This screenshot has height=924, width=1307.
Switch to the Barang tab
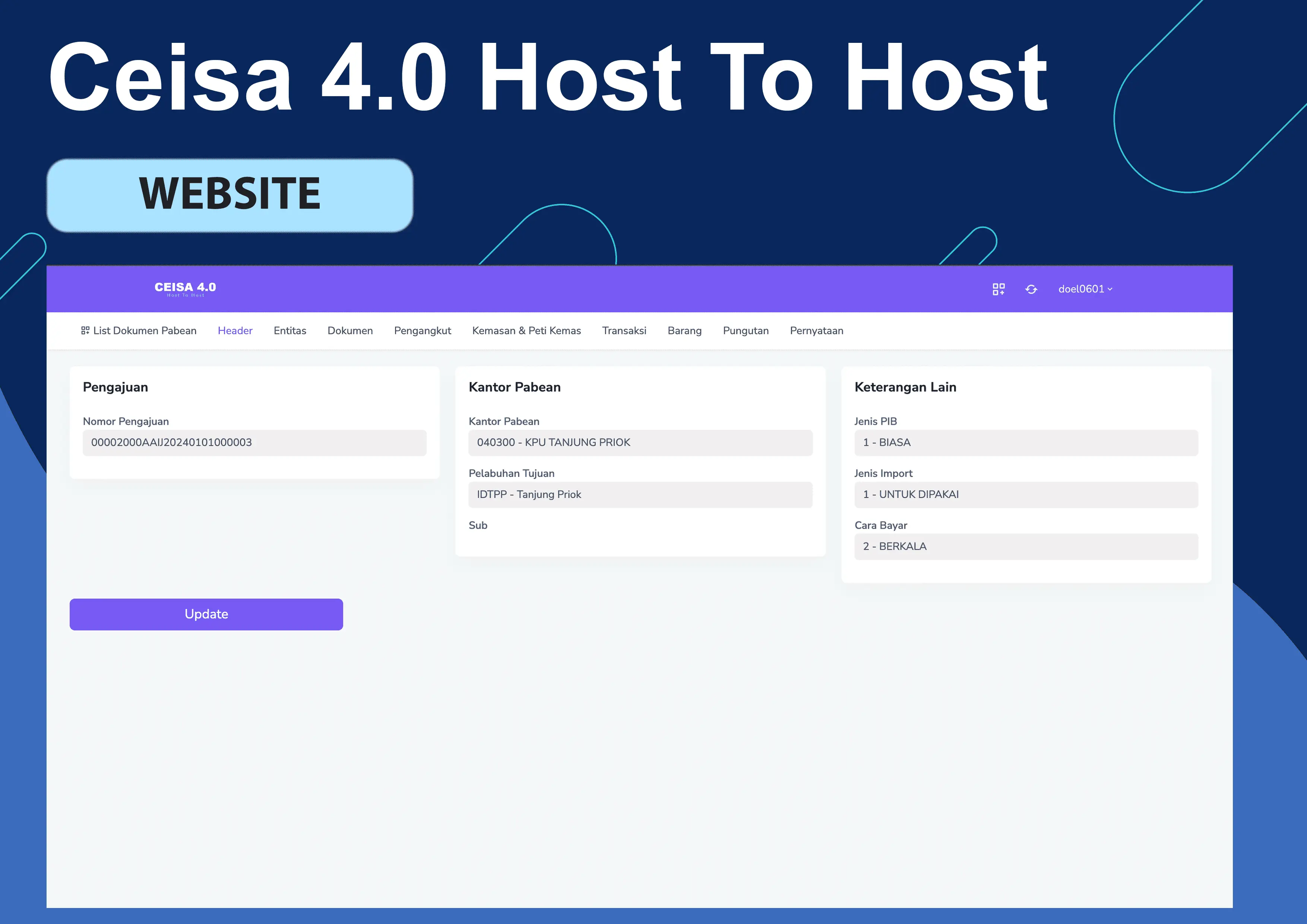(x=685, y=331)
